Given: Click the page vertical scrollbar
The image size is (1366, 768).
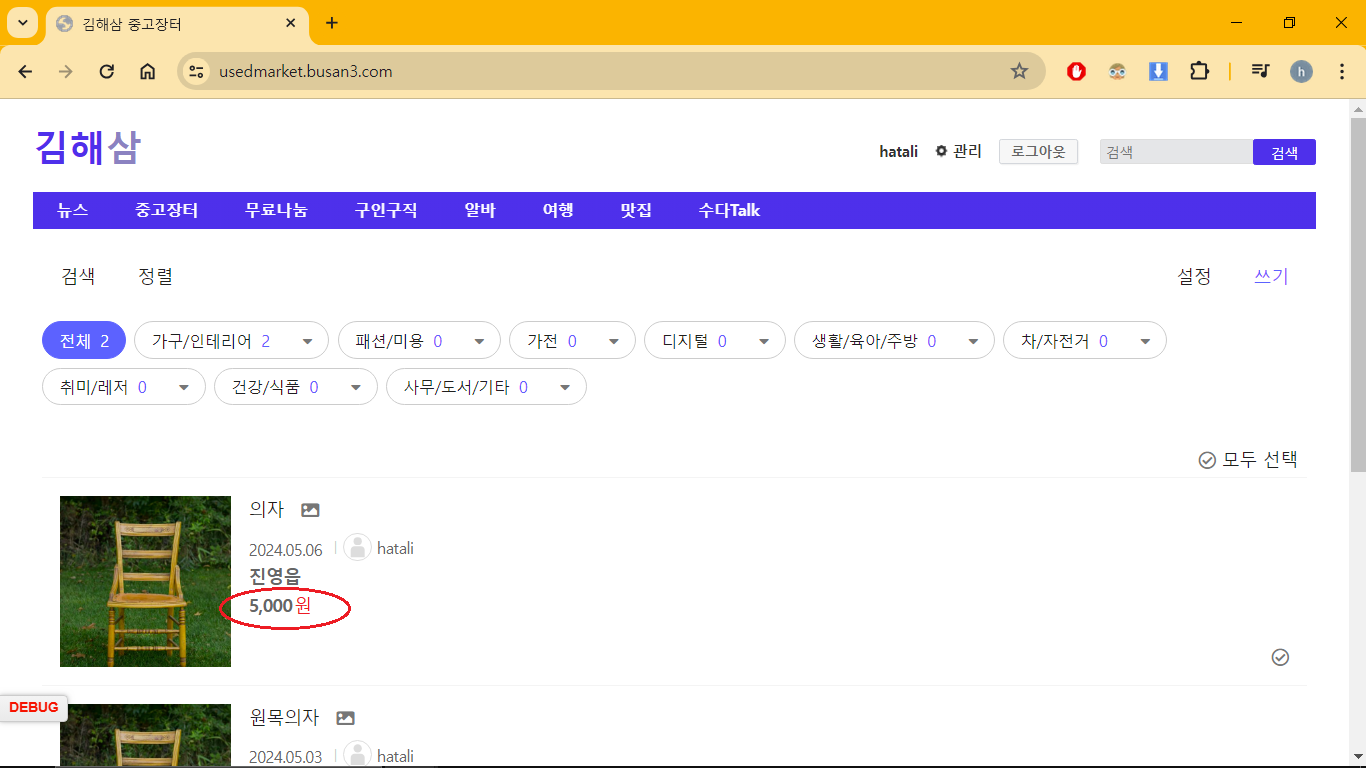Looking at the screenshot, I should (x=1357, y=295).
